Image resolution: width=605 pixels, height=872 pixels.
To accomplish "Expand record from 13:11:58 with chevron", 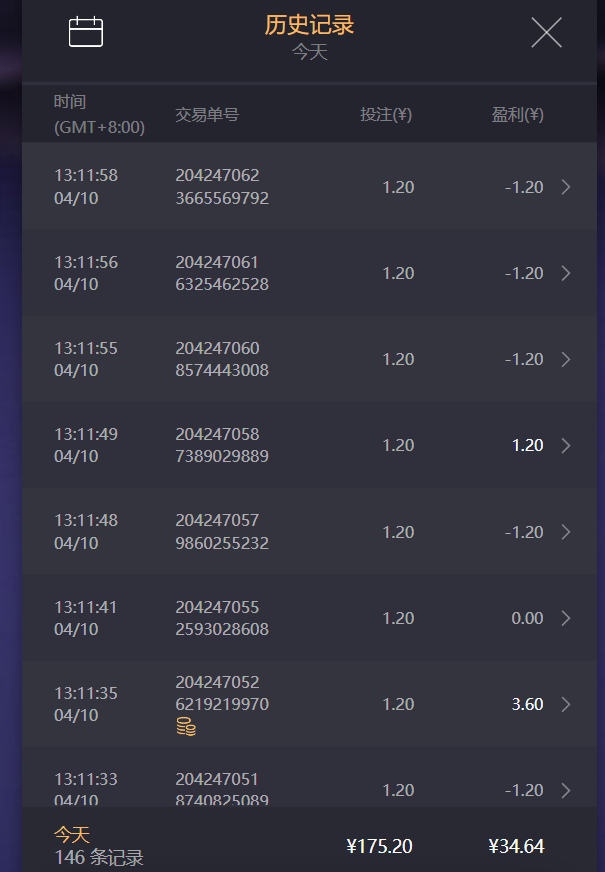I will (x=566, y=187).
